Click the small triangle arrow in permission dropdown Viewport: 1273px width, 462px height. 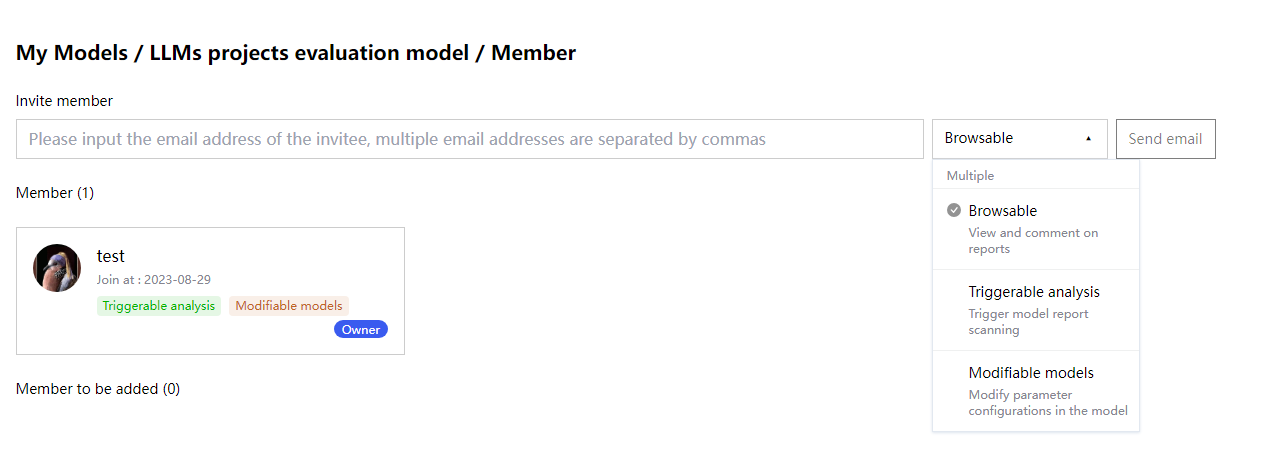[x=1089, y=139]
